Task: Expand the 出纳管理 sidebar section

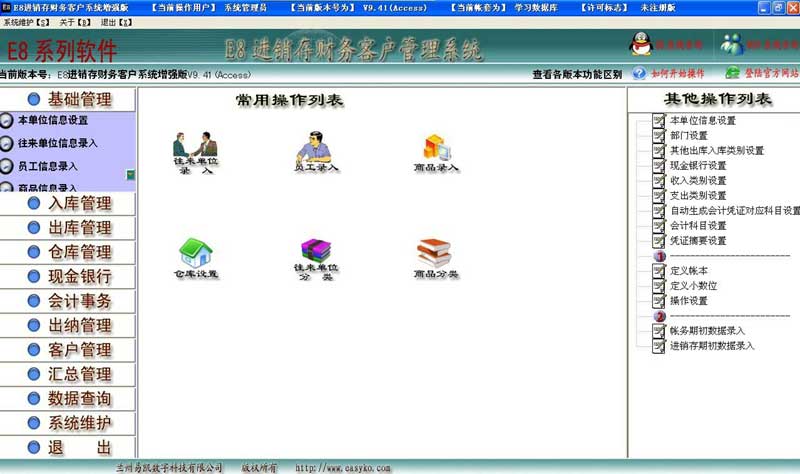Action: [x=68, y=326]
